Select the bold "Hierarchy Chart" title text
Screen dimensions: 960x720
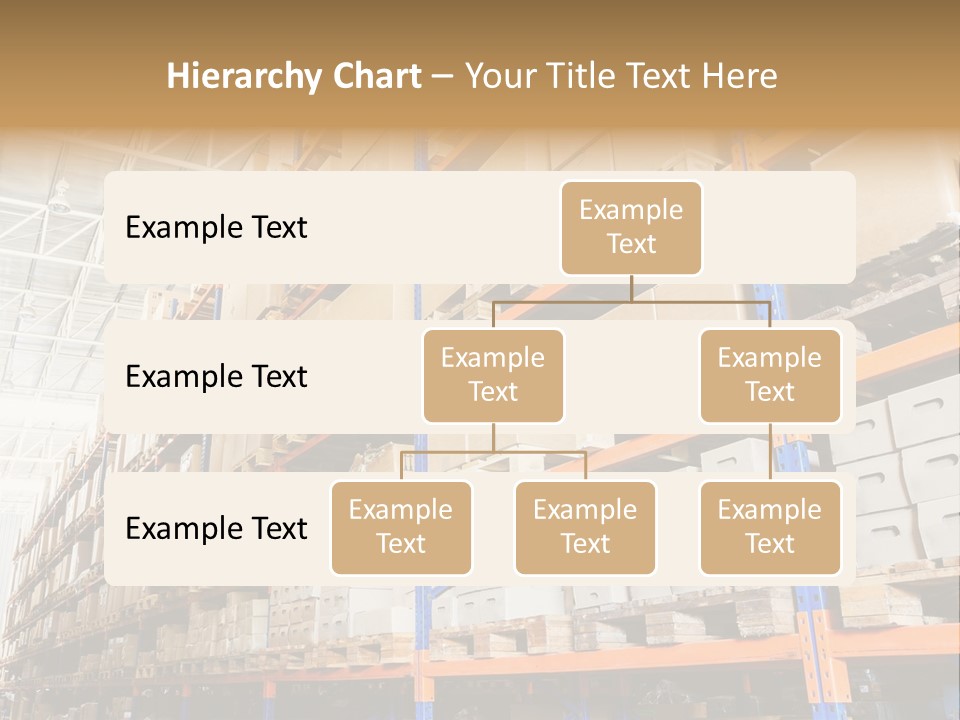294,76
